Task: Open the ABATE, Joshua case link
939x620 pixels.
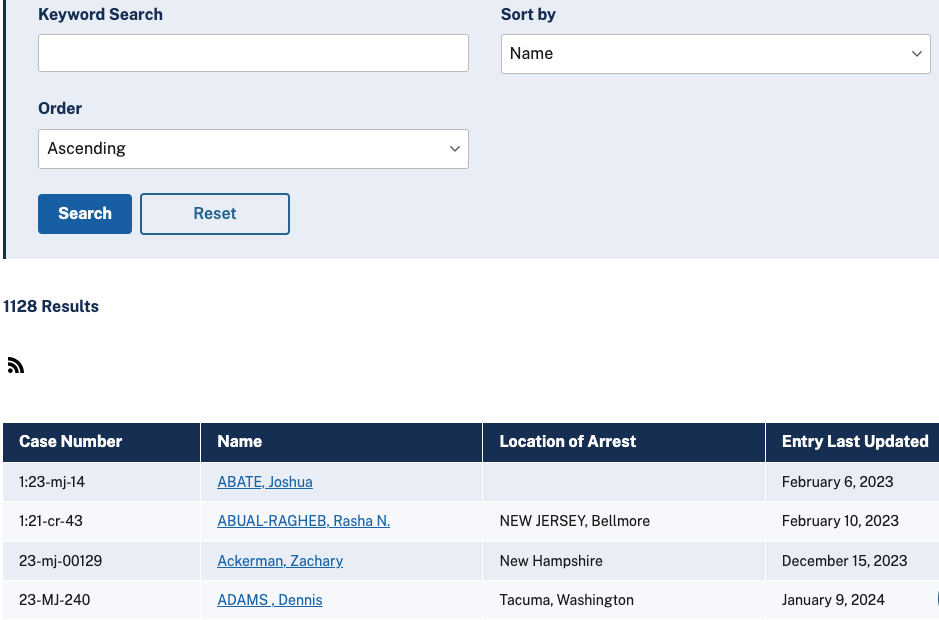Action: click(x=265, y=482)
